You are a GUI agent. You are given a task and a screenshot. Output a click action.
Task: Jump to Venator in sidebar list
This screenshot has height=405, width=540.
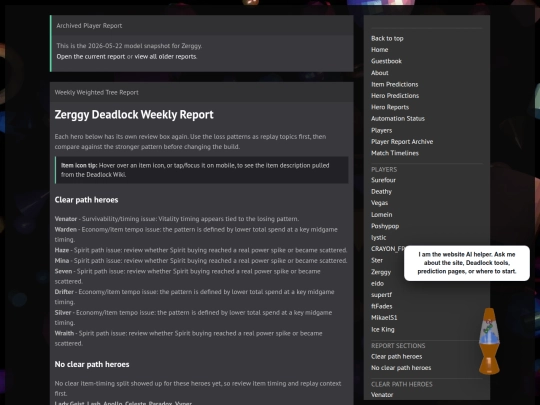click(x=382, y=395)
